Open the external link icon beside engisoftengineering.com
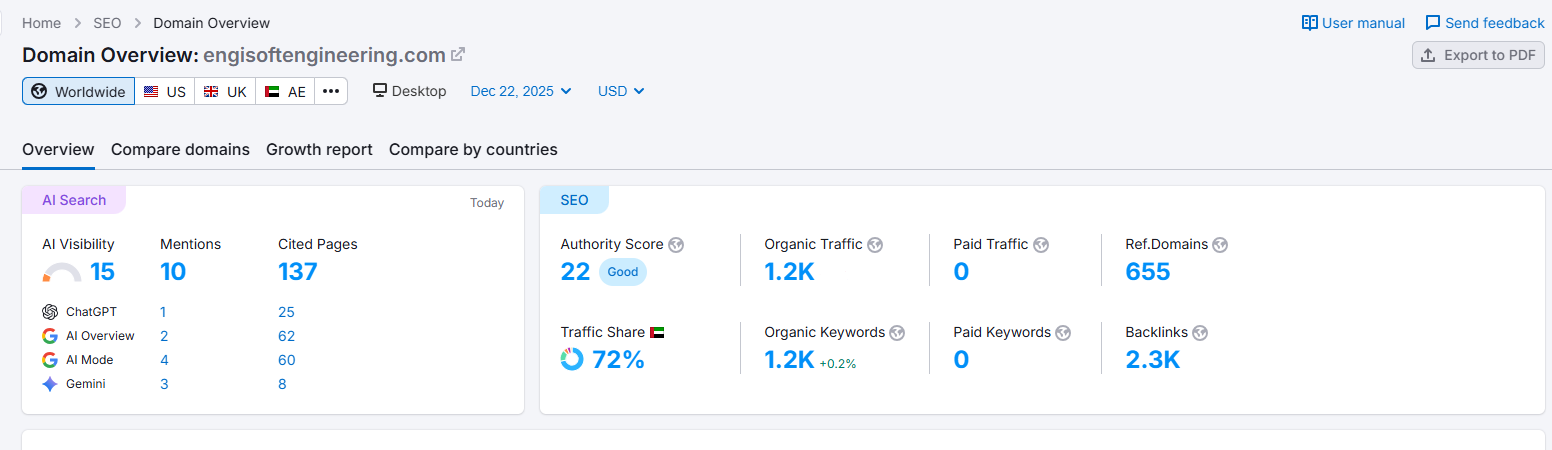1552x450 pixels. (x=458, y=54)
